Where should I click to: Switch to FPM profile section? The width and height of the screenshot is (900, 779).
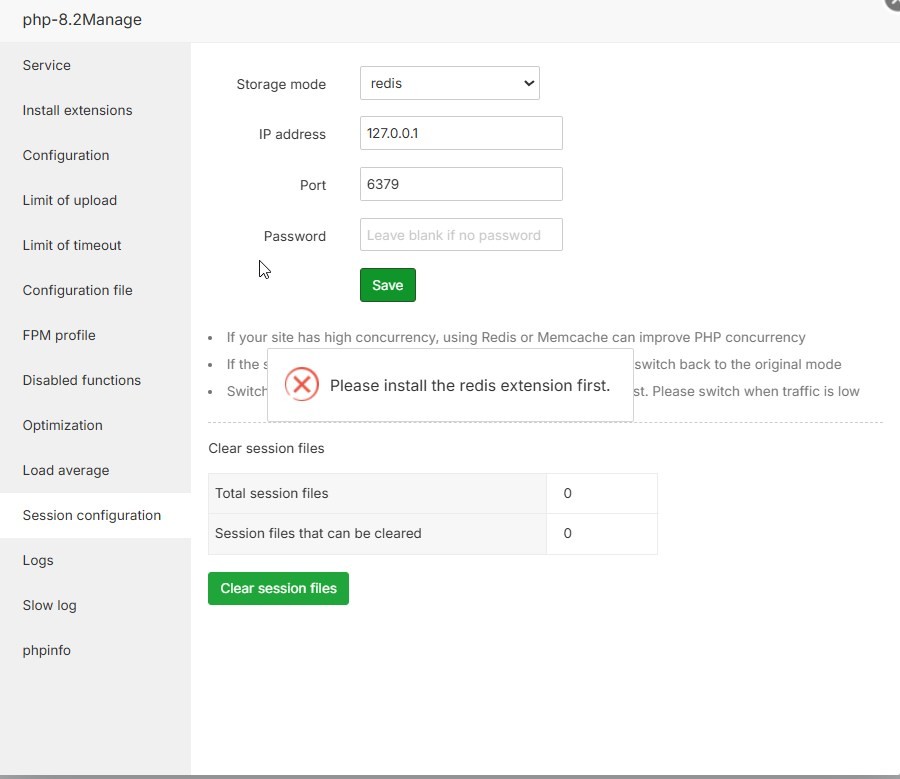(x=59, y=336)
